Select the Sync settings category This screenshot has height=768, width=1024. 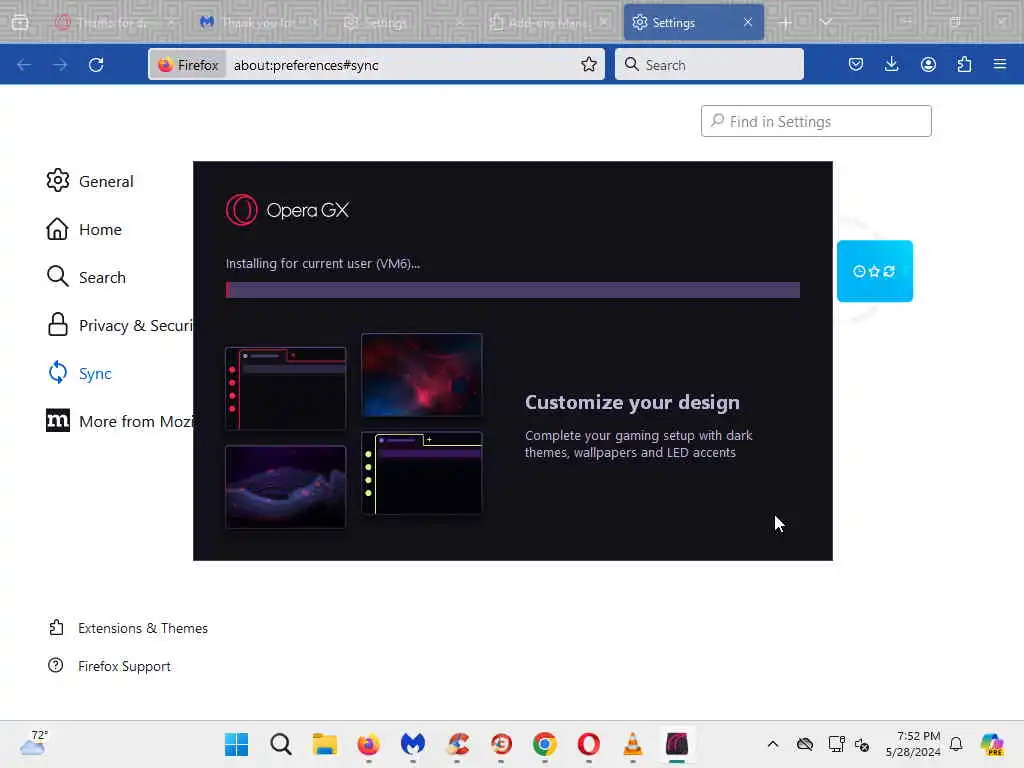tap(80, 373)
